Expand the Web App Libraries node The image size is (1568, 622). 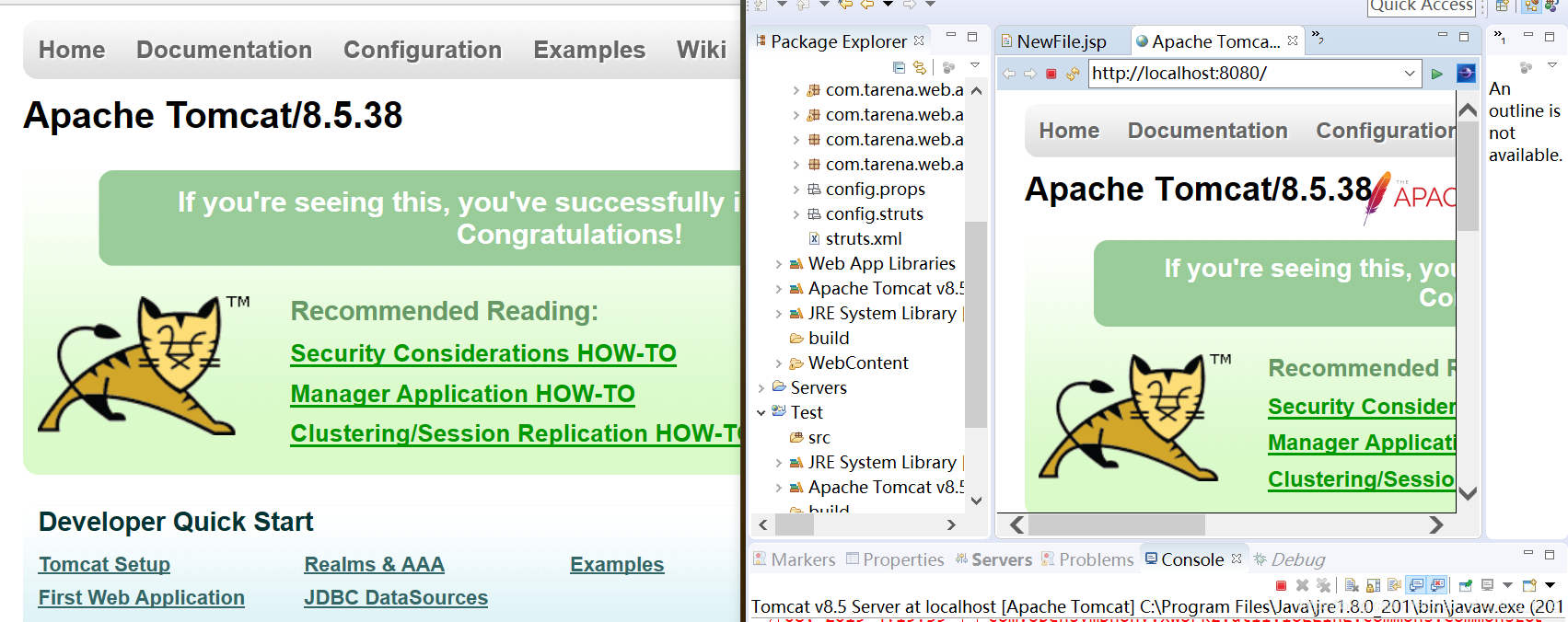[779, 264]
